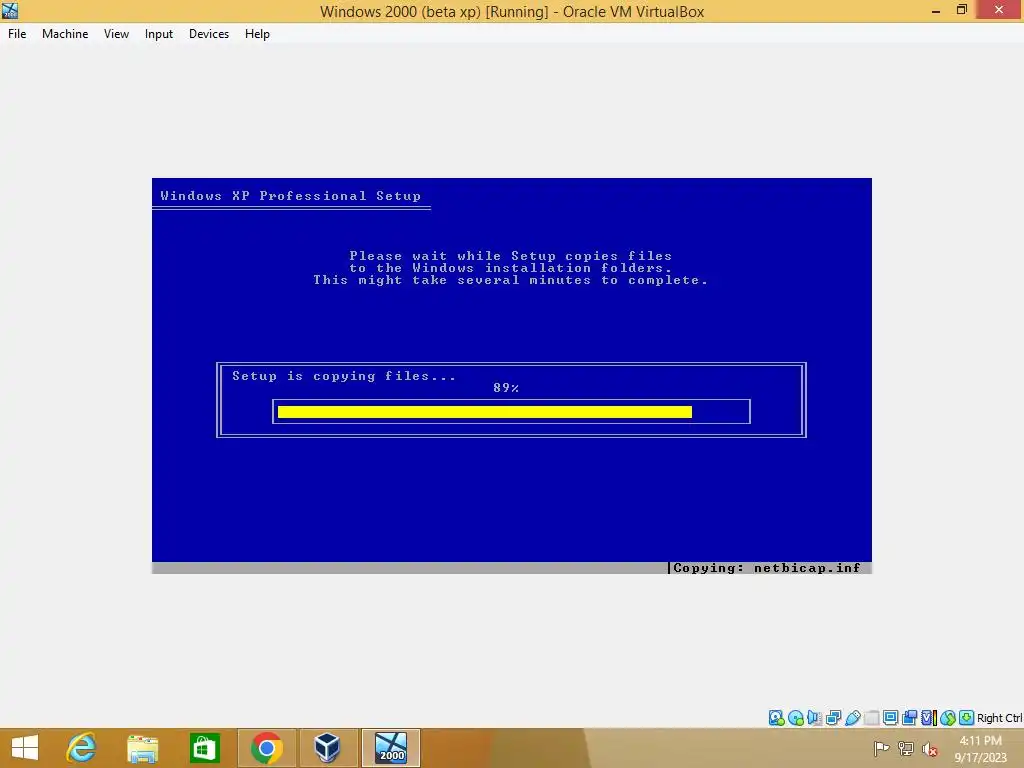The height and width of the screenshot is (768, 1024).
Task: Click the "Windows XP Professional Setup" heading
Action: (291, 196)
